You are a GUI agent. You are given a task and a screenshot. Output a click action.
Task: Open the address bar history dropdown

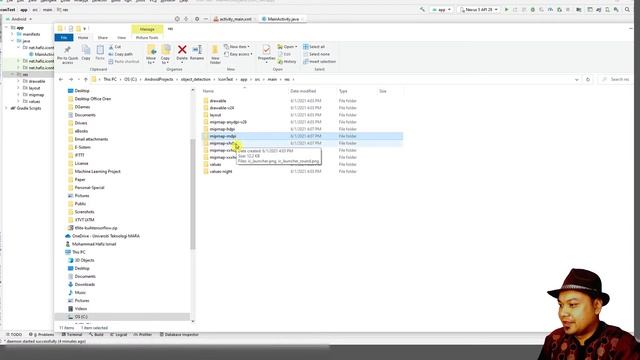[577, 80]
